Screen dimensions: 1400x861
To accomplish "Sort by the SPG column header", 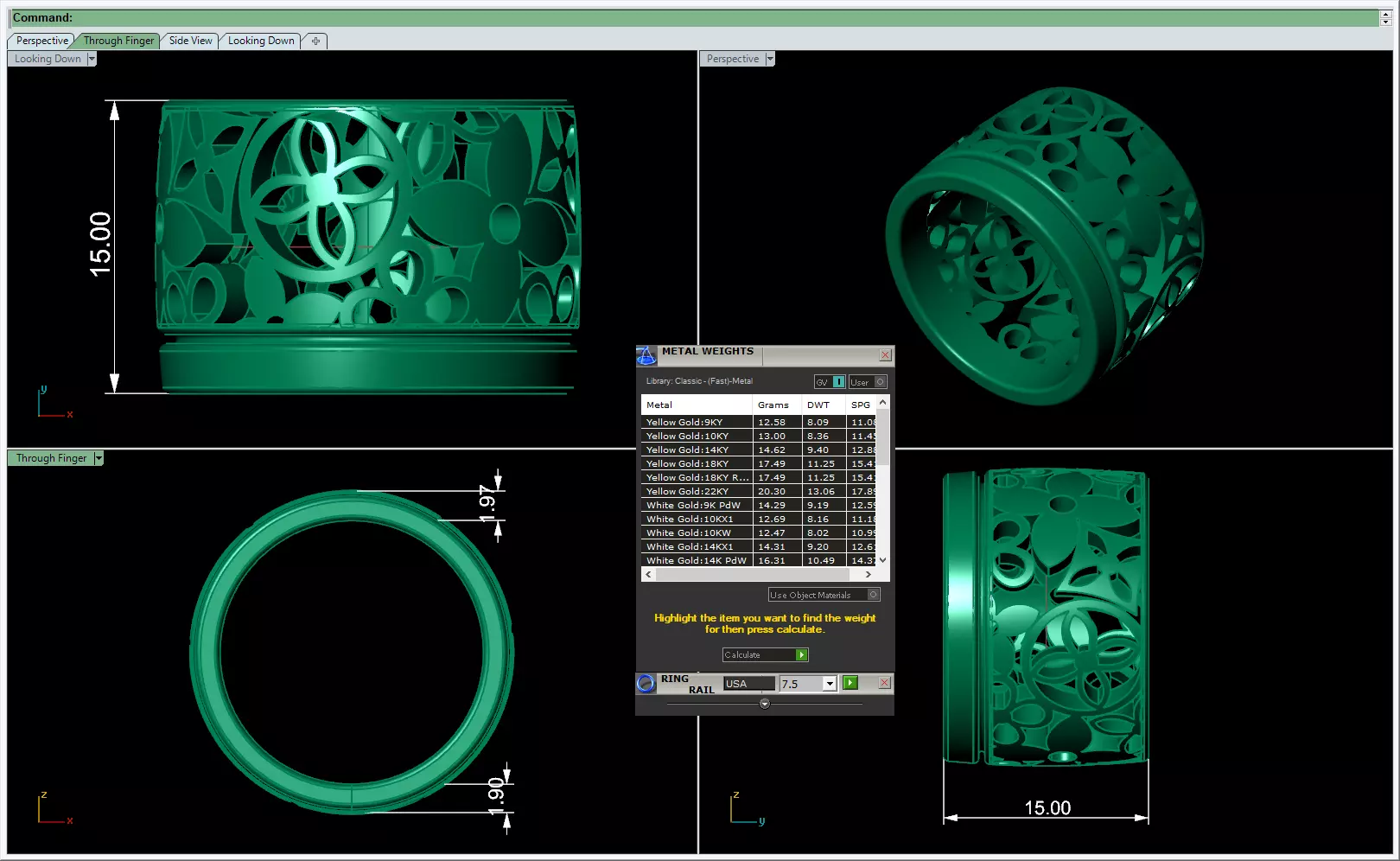I will [862, 405].
